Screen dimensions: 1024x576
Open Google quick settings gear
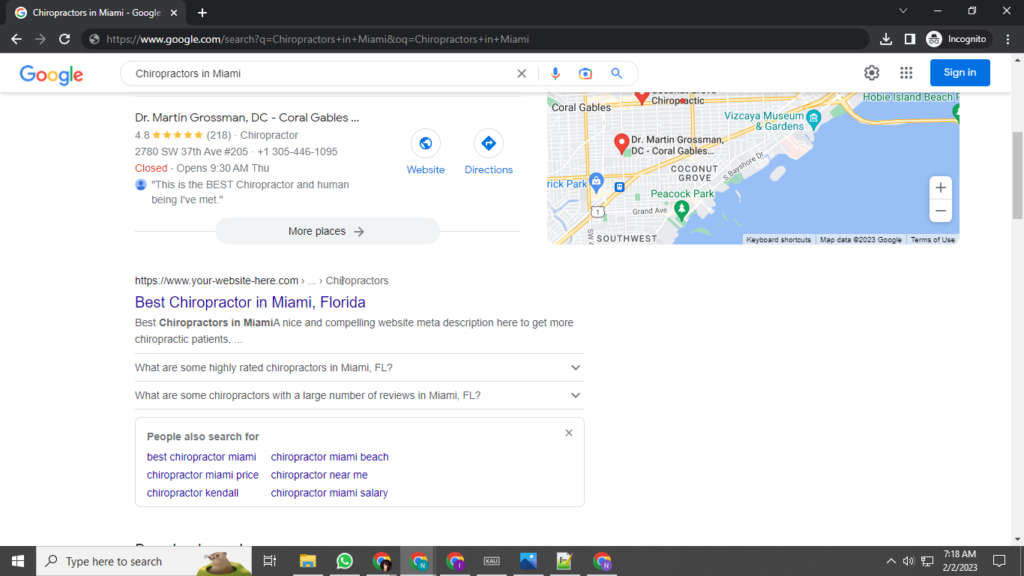pyautogui.click(x=871, y=72)
